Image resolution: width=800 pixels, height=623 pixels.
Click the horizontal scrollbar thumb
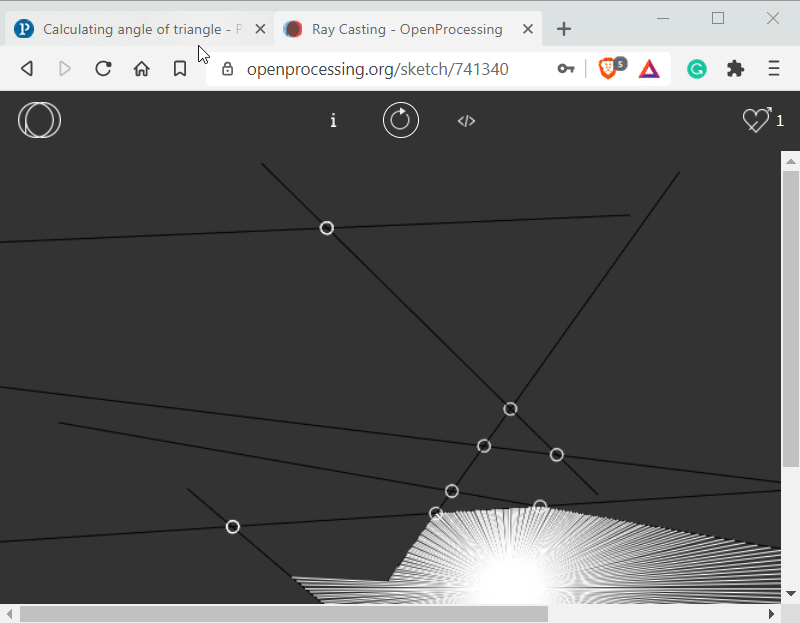click(284, 613)
